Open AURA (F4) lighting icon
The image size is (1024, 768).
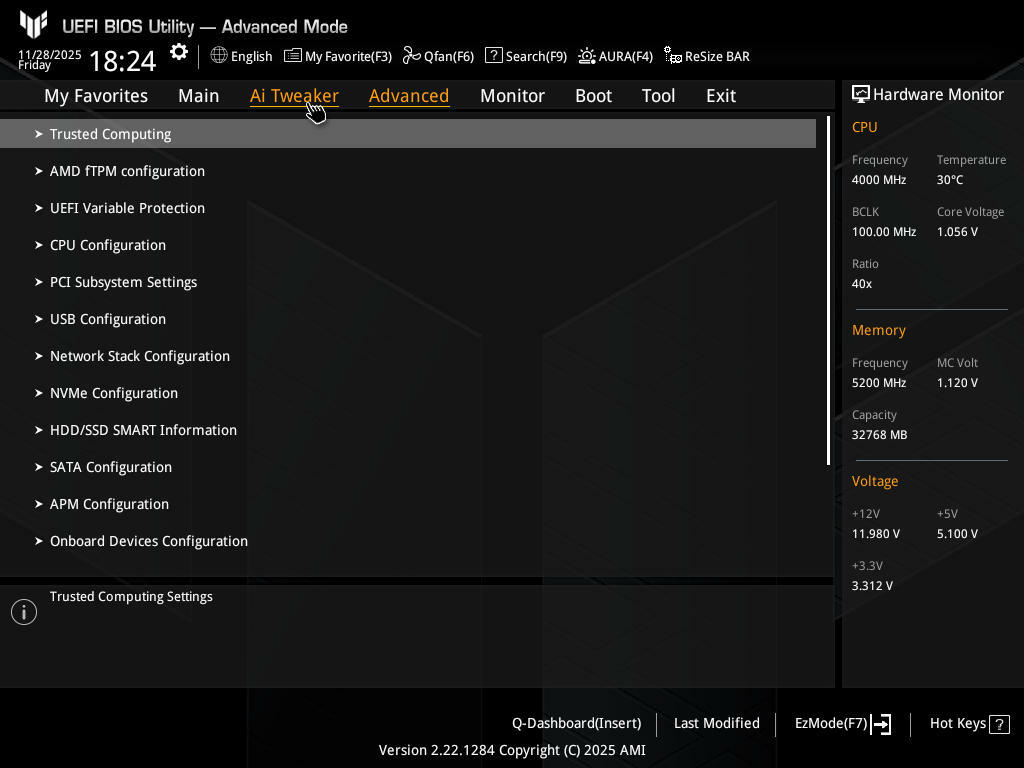point(587,56)
